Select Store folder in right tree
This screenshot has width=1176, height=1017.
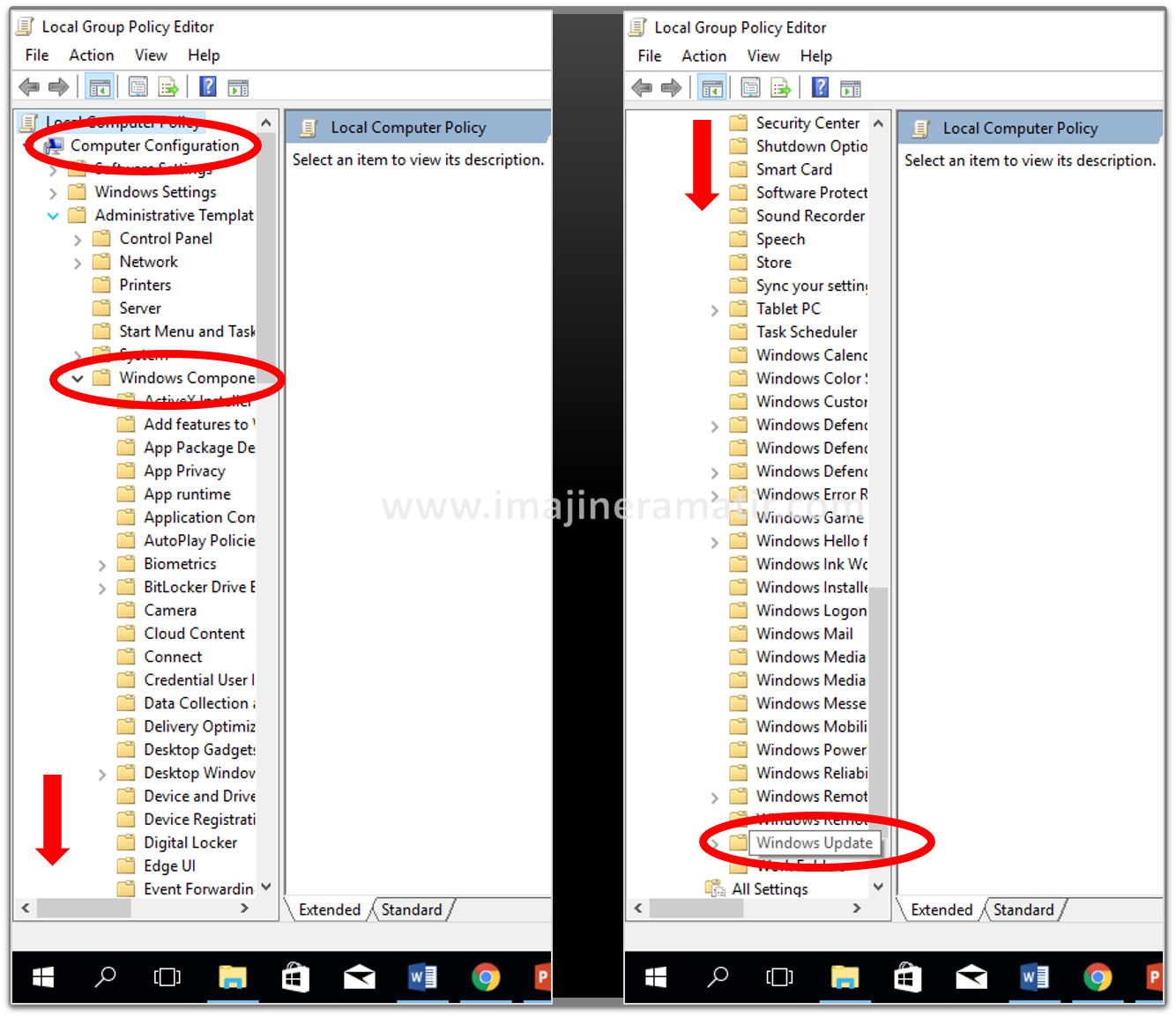click(773, 262)
